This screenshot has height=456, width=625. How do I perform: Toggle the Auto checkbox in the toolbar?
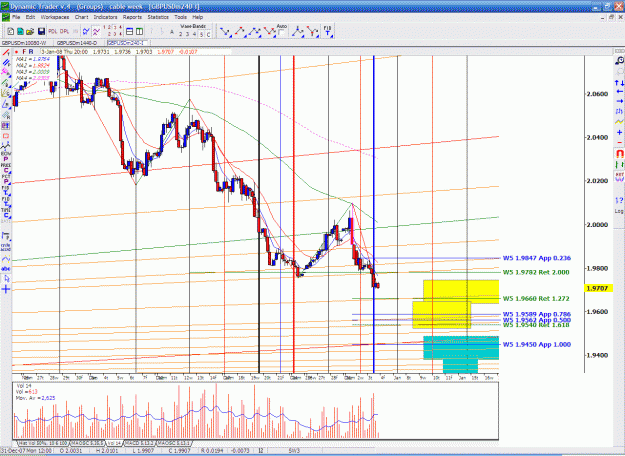[282, 33]
